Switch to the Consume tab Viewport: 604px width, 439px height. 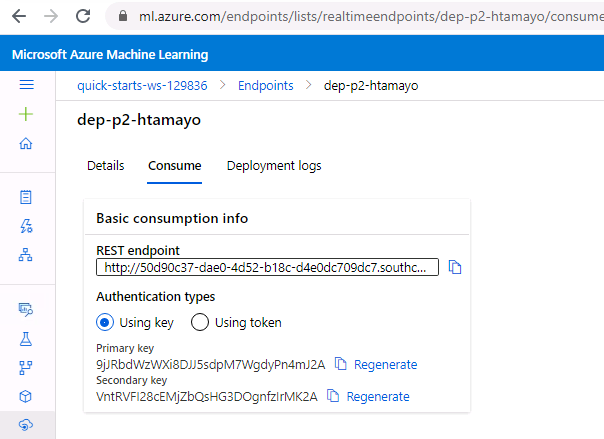174,166
